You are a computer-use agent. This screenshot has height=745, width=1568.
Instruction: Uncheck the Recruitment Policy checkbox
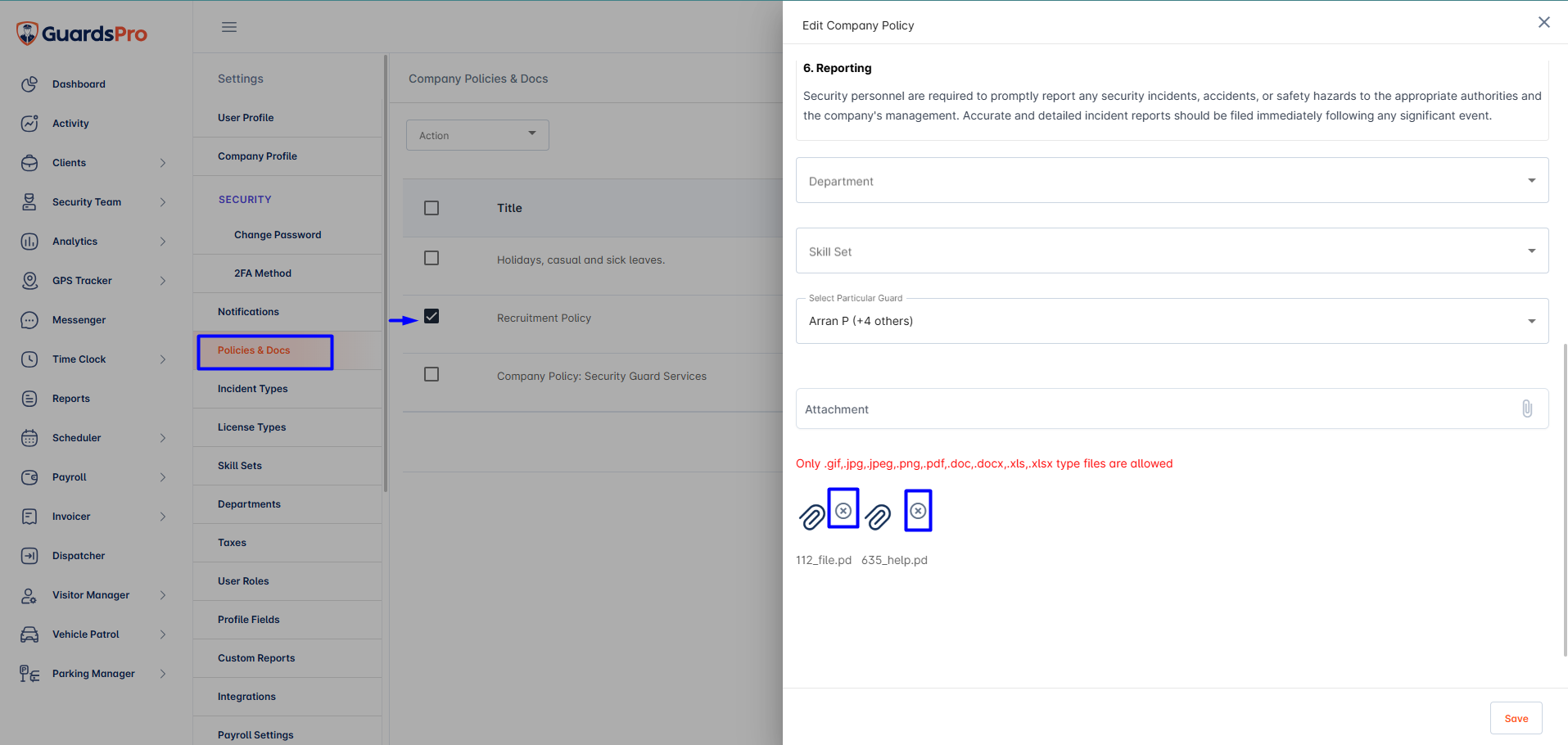coord(432,316)
